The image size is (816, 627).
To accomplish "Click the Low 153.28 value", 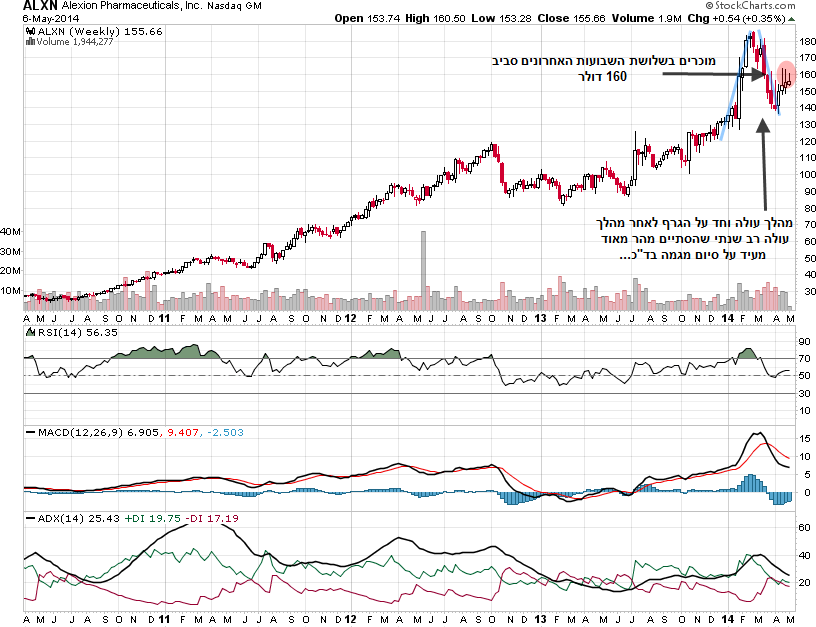I will (501, 18).
